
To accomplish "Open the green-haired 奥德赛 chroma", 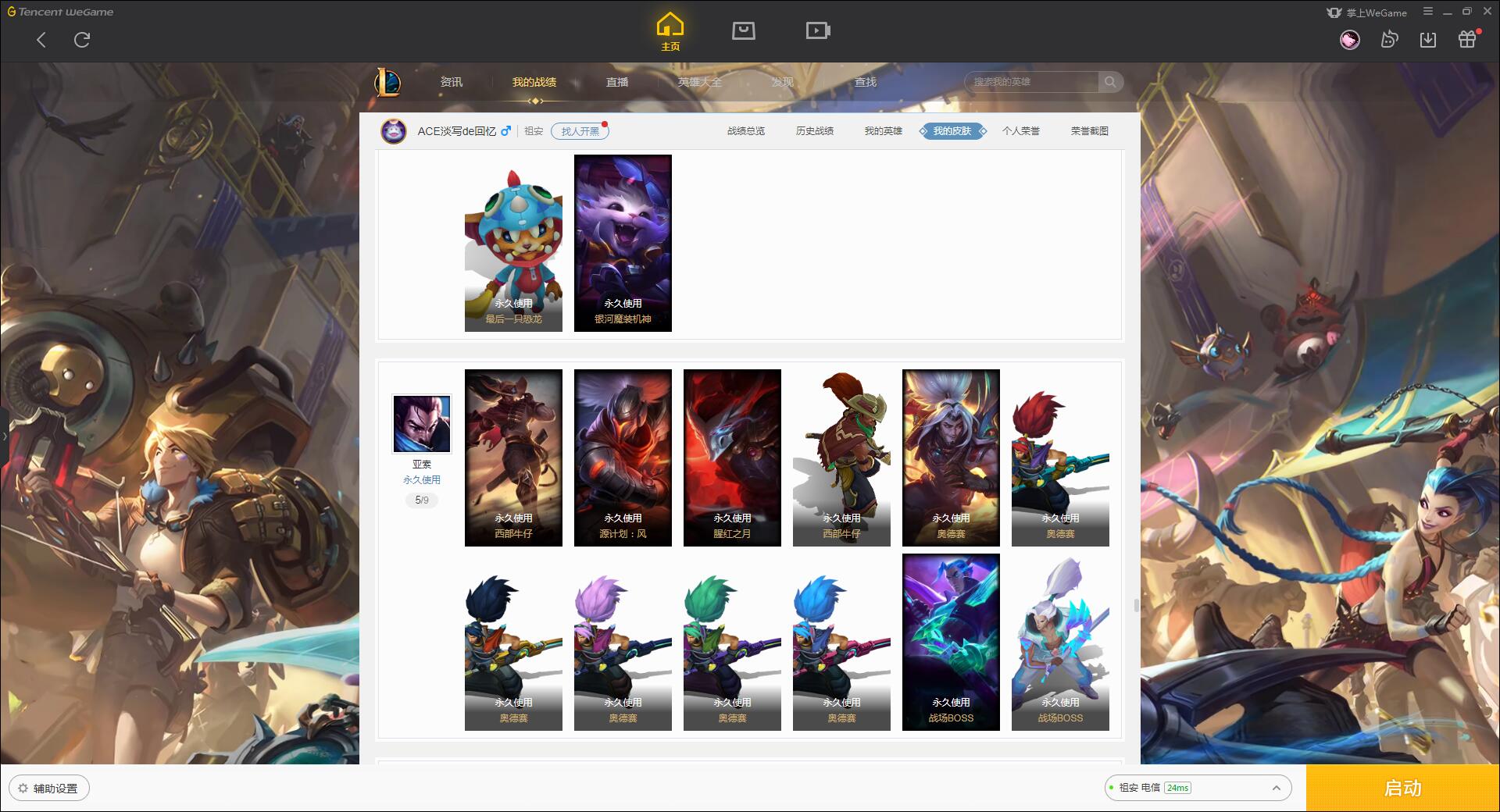I will point(732,642).
